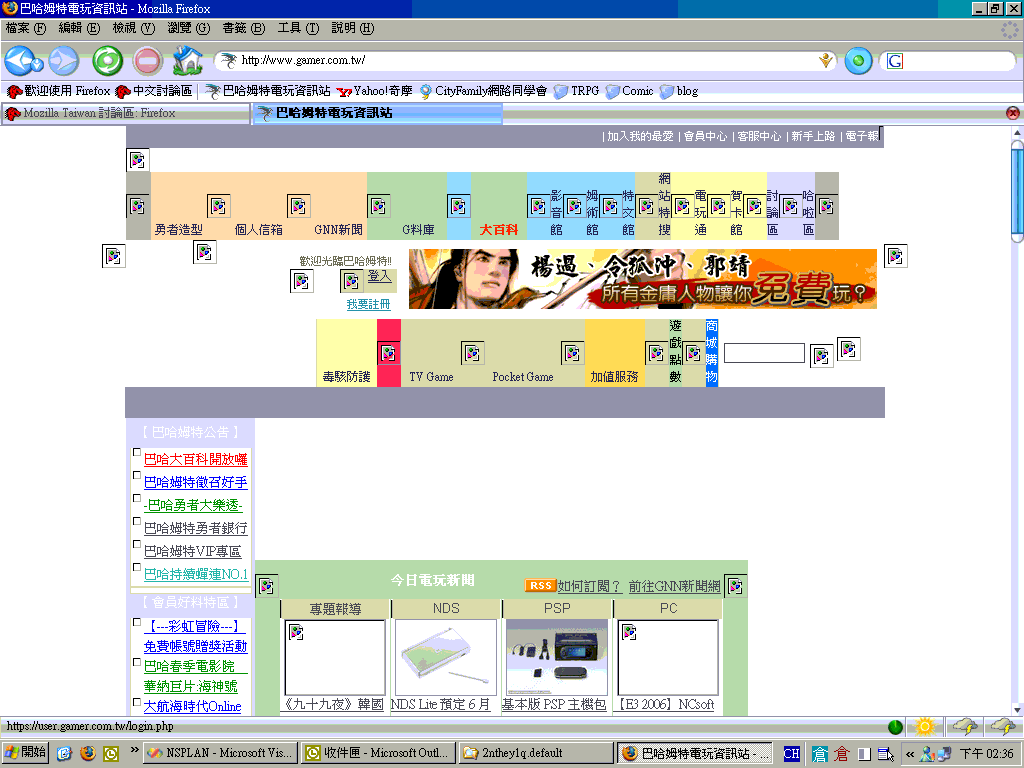
Task: Tick the checkbox beside 巴哈姆特VIP專區
Action: (x=137, y=545)
